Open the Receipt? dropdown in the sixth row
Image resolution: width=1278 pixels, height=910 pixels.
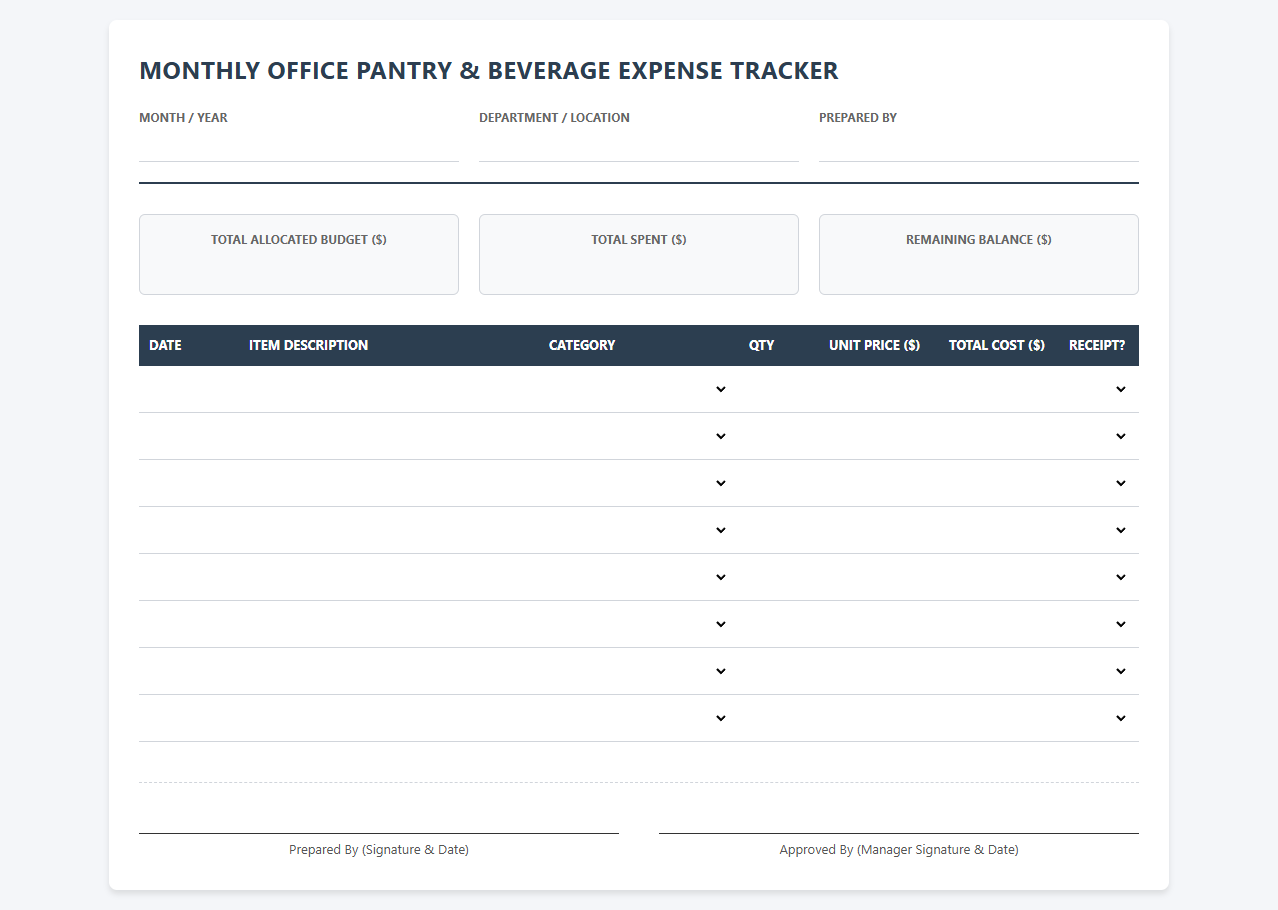tap(1099, 624)
